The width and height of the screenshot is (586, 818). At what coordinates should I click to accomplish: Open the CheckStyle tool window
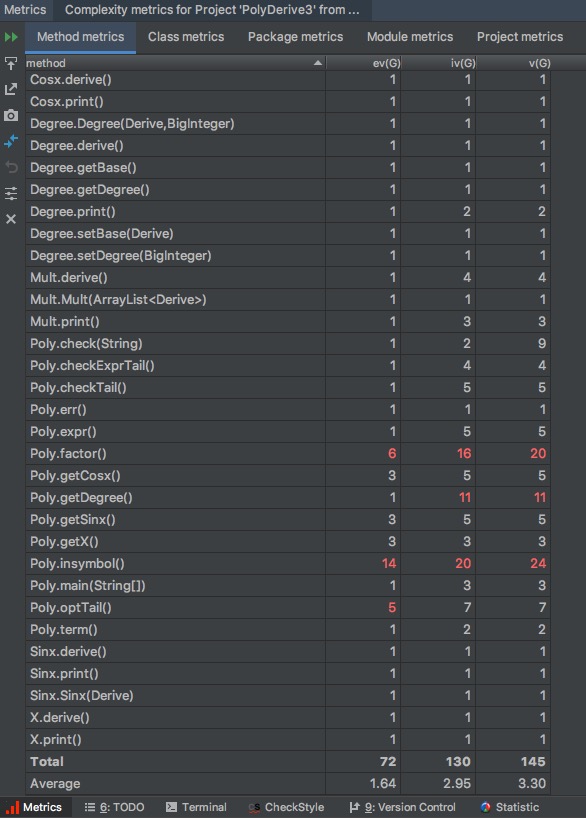[286, 807]
